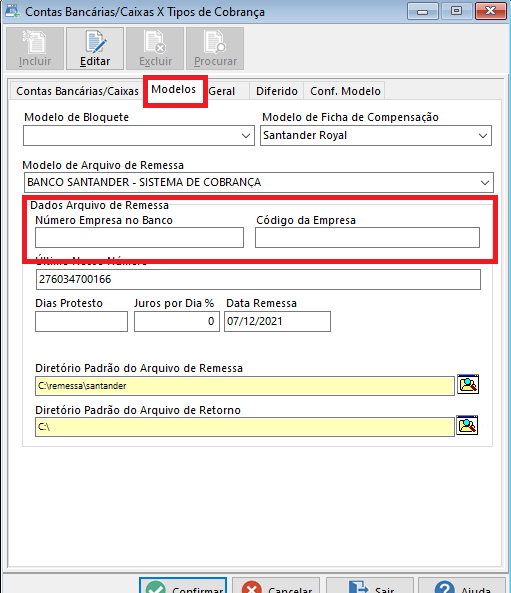This screenshot has height=593, width=511.
Task: Open the Geral tab
Action: click(222, 91)
